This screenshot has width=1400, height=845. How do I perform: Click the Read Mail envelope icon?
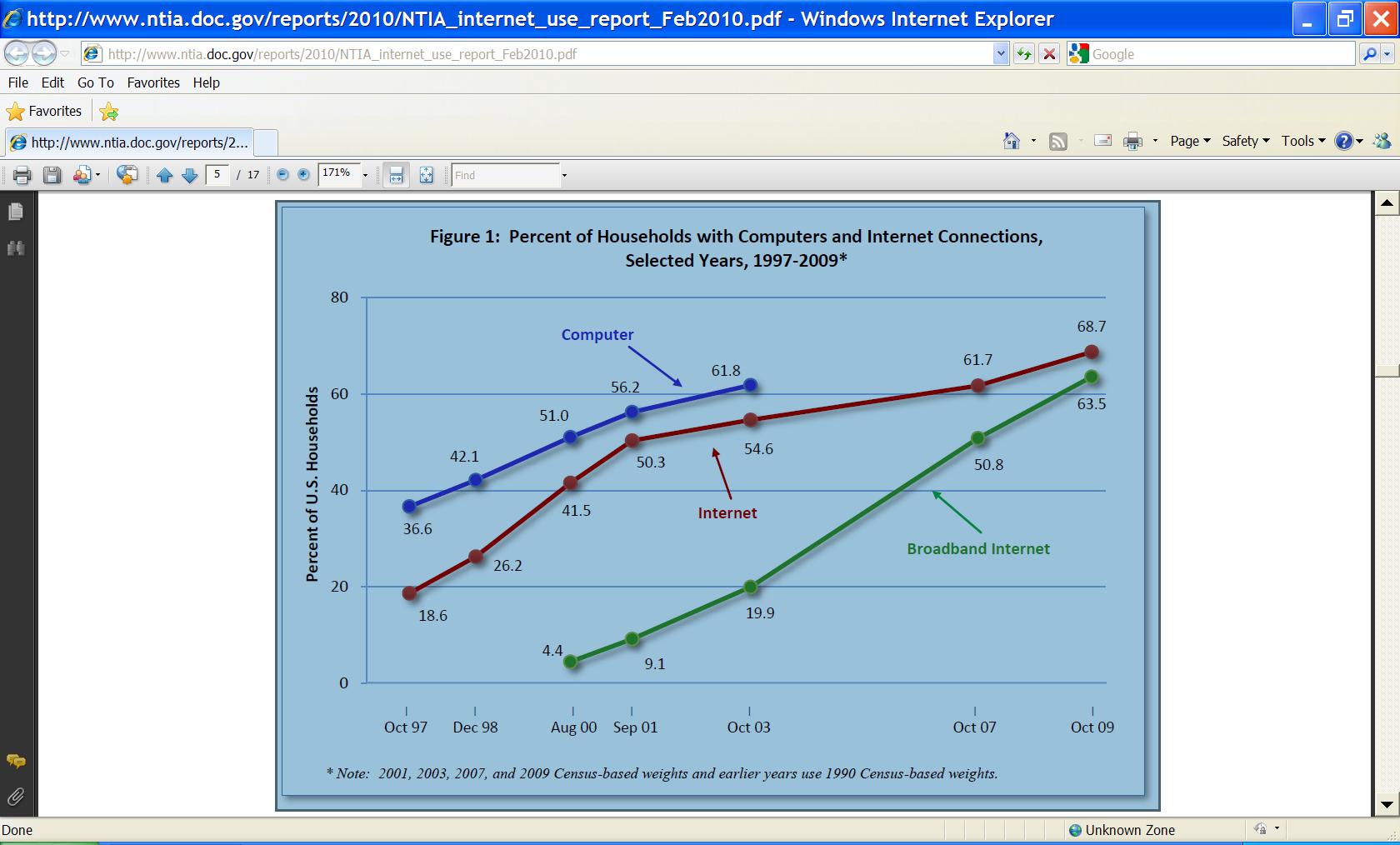click(x=1102, y=141)
